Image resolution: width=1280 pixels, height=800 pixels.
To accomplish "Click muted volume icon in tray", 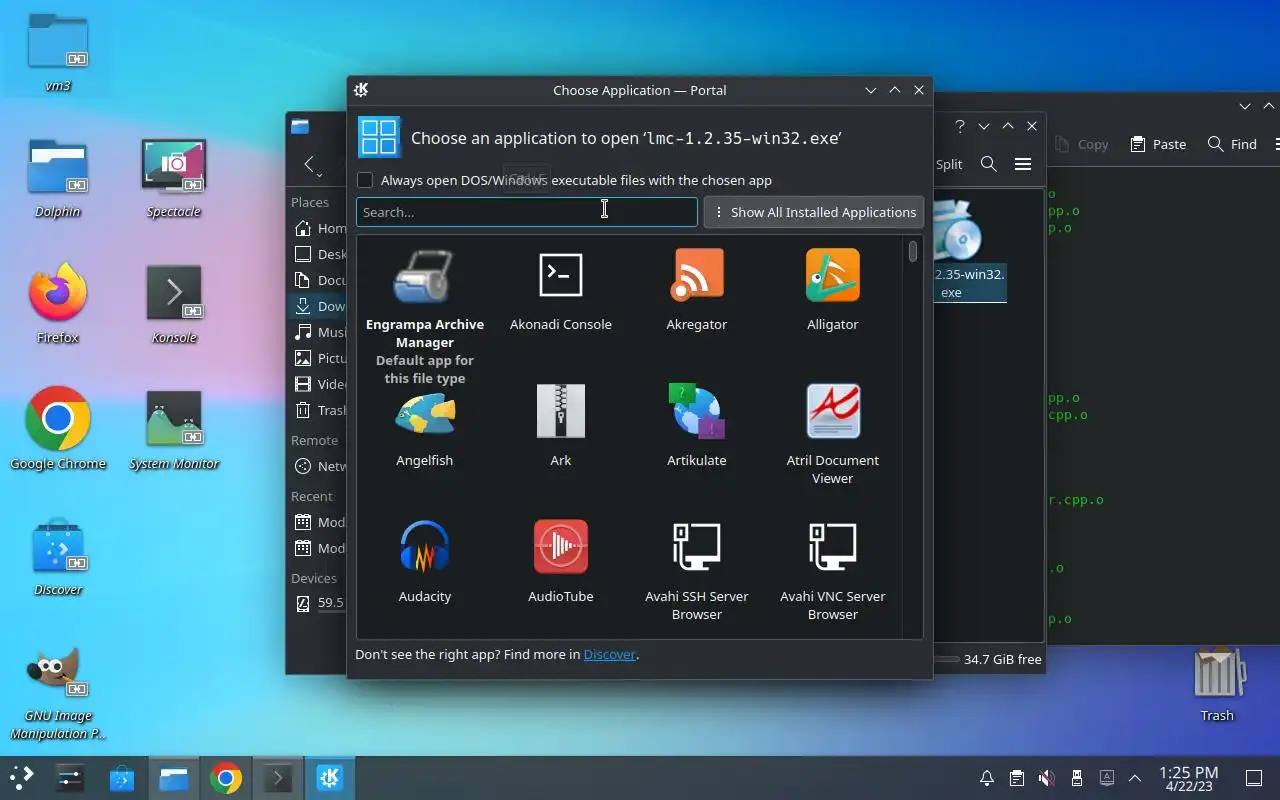I will (1046, 778).
